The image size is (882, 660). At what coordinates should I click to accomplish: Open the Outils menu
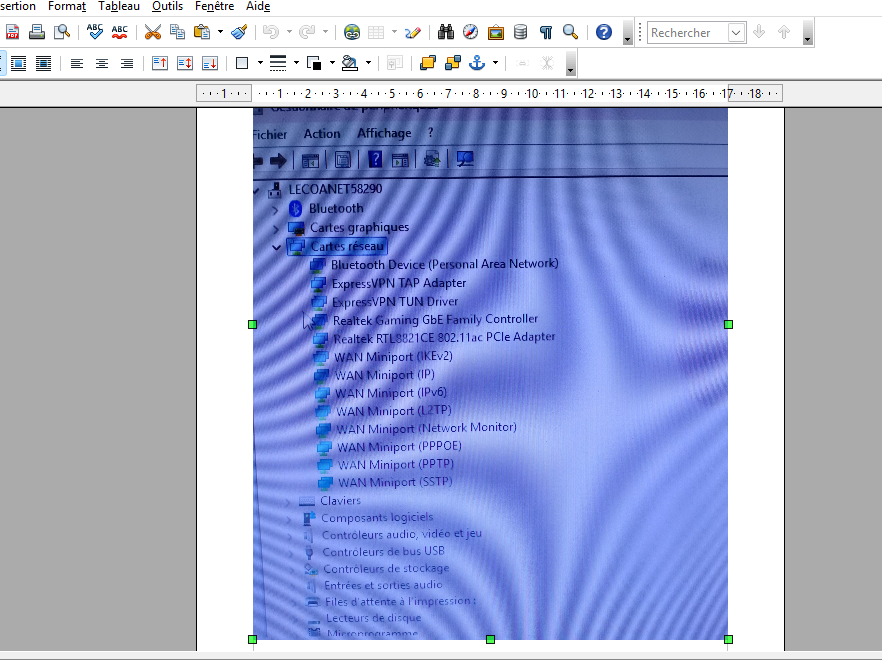coord(168,6)
